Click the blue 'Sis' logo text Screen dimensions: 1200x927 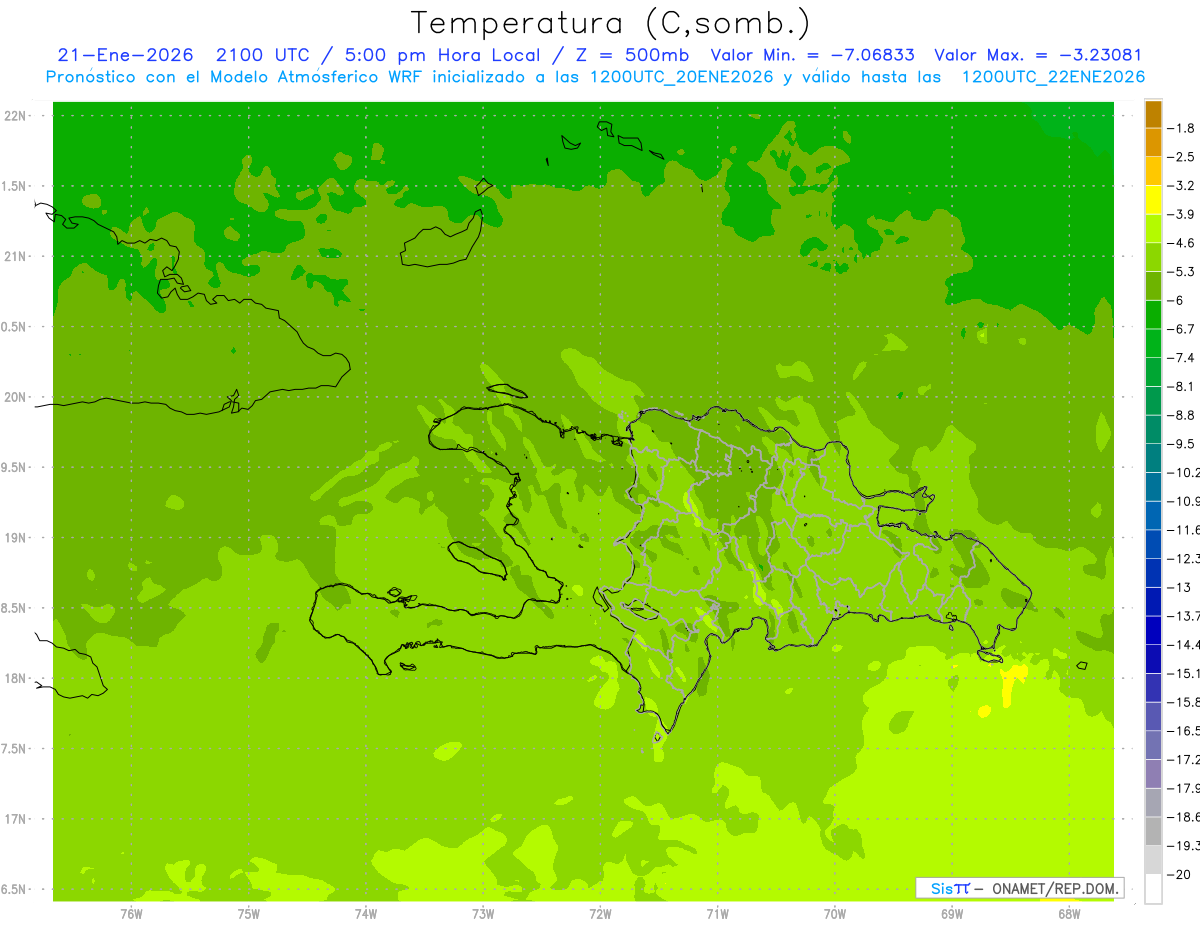point(943,888)
